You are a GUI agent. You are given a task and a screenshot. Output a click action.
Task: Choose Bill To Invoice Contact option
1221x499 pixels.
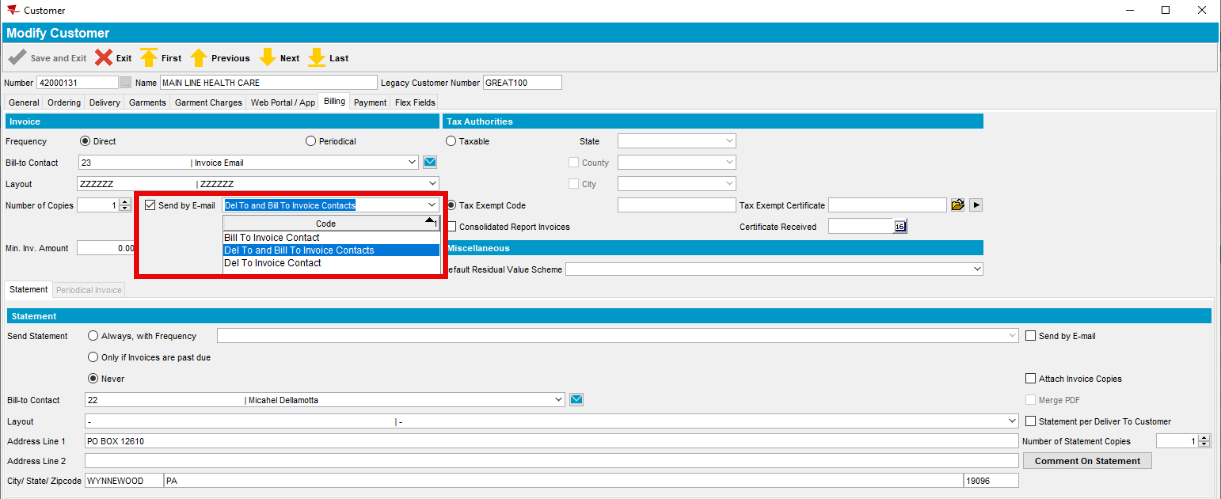pos(331,237)
